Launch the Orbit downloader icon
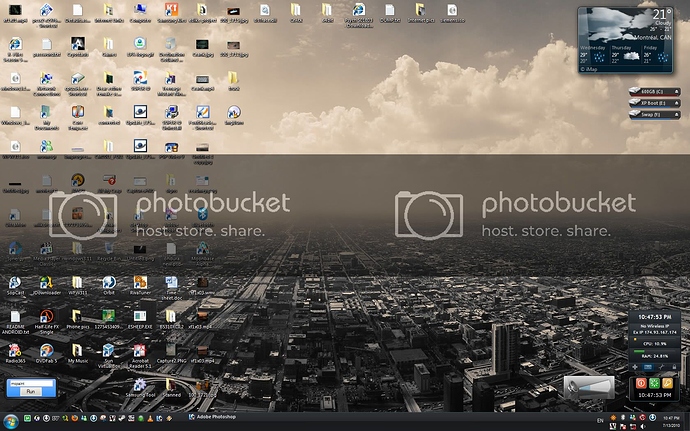690x431 pixels. pos(109,283)
